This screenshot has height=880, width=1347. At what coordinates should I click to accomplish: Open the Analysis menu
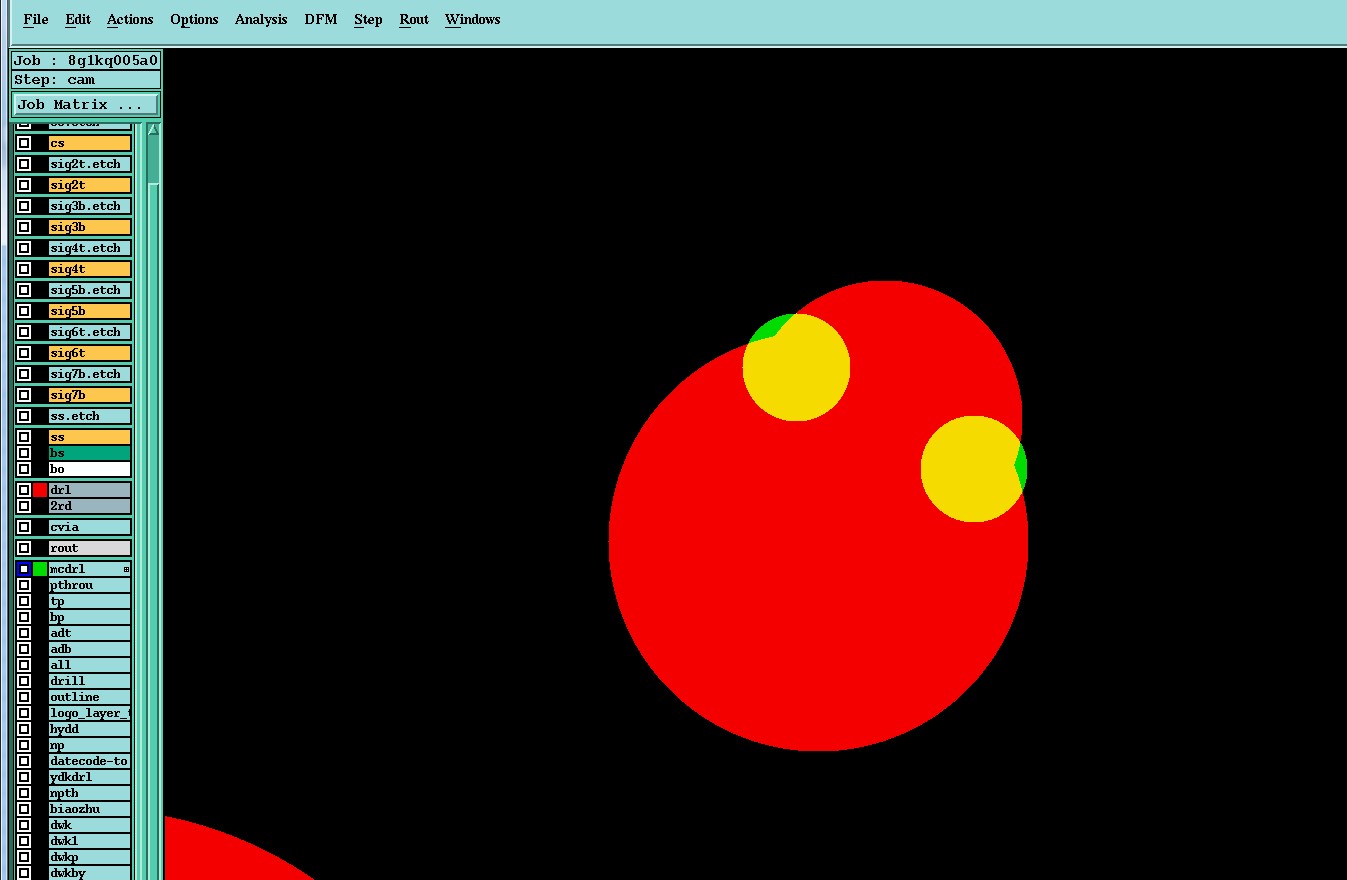click(261, 19)
